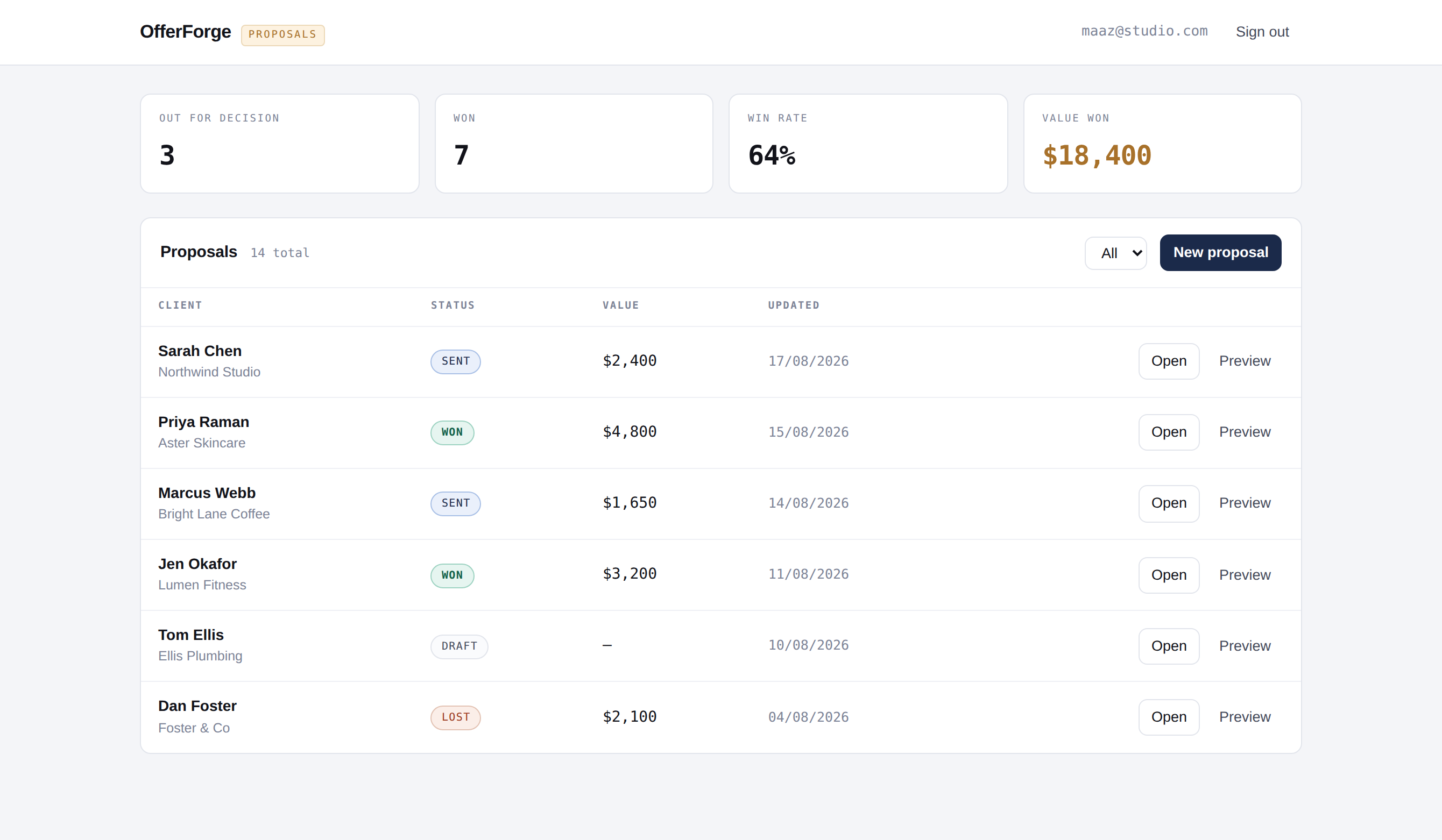
Task: Preview the Aster Skincare proposal
Action: click(x=1245, y=432)
